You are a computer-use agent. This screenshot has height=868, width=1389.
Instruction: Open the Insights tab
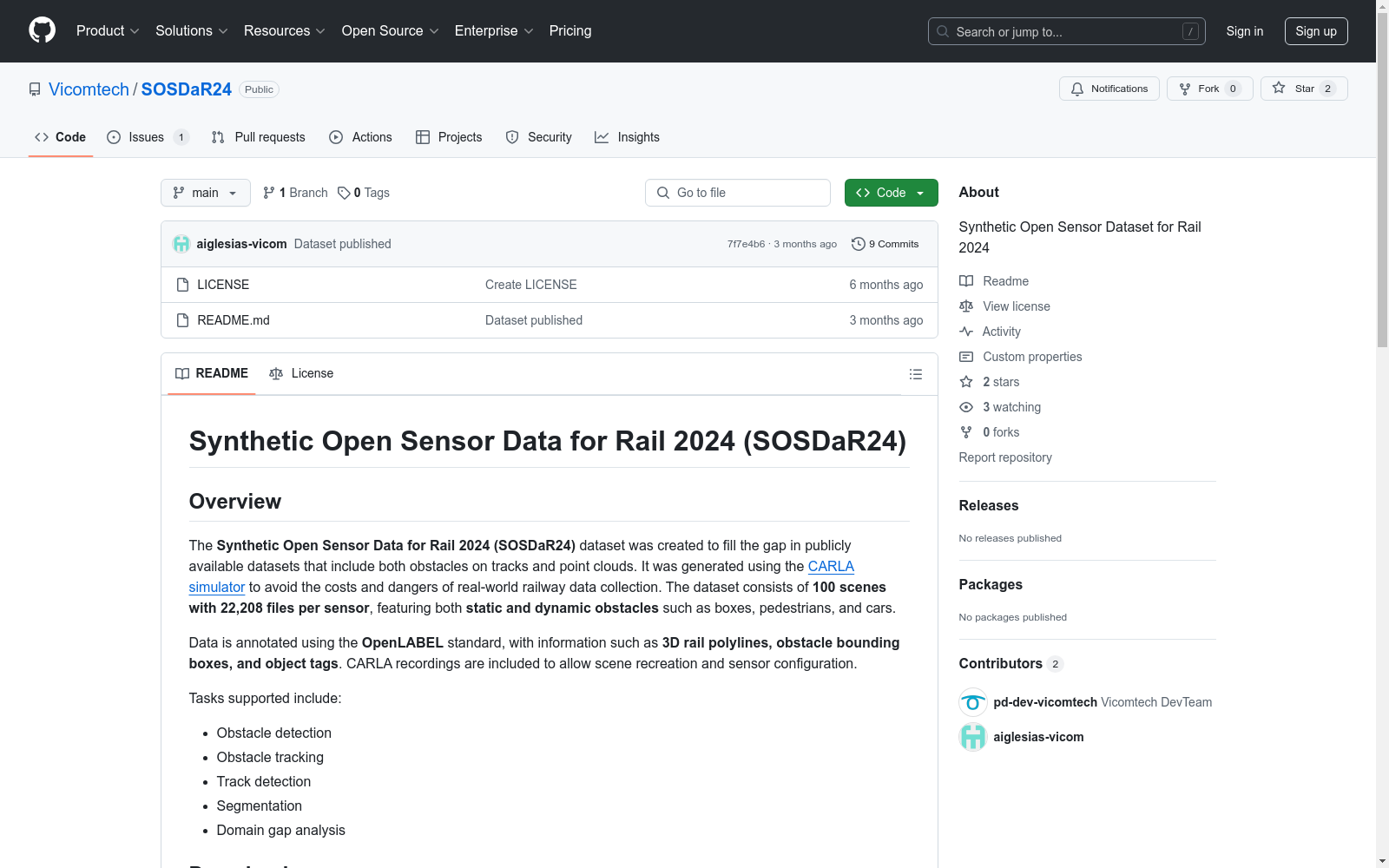[x=627, y=137]
